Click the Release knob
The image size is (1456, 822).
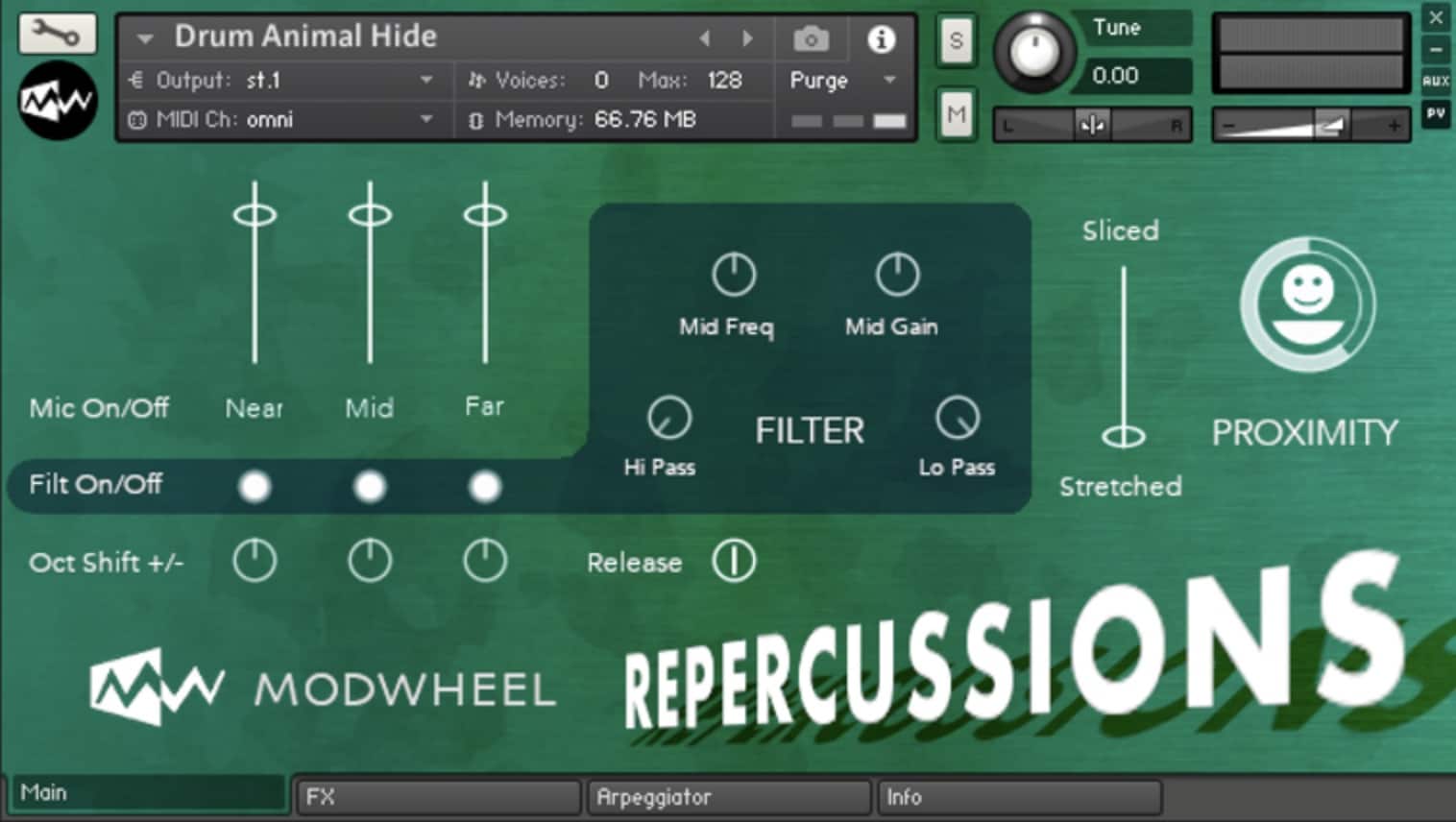pyautogui.click(x=734, y=562)
